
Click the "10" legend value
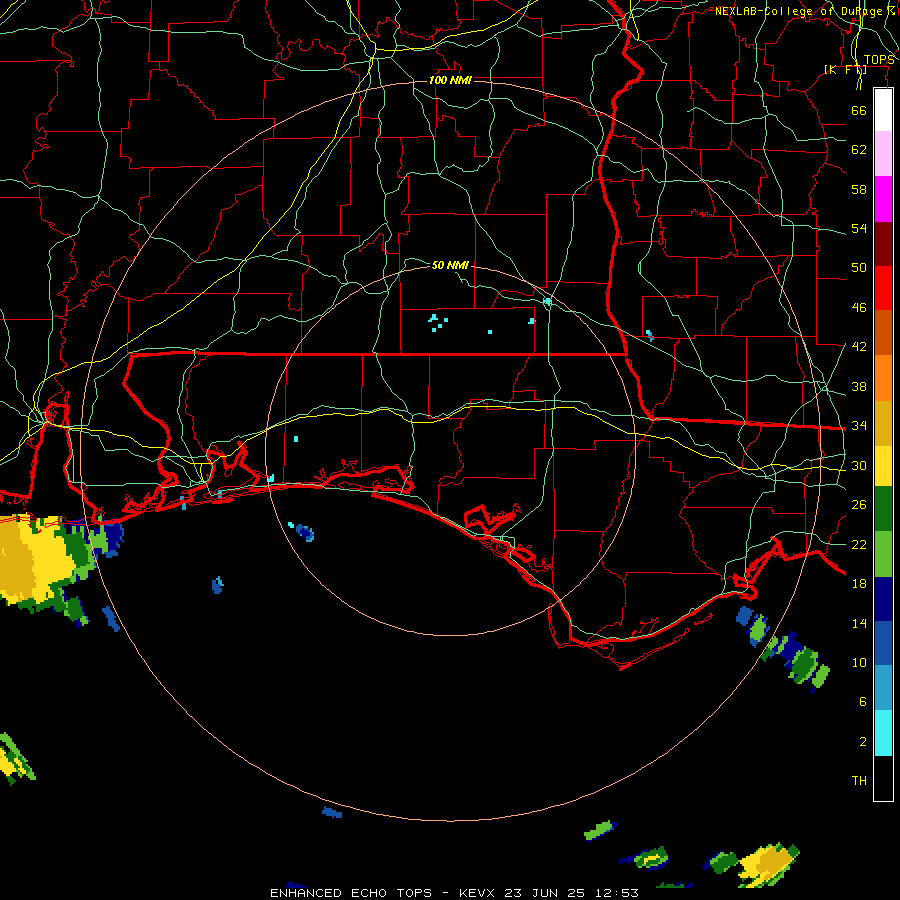coord(859,662)
